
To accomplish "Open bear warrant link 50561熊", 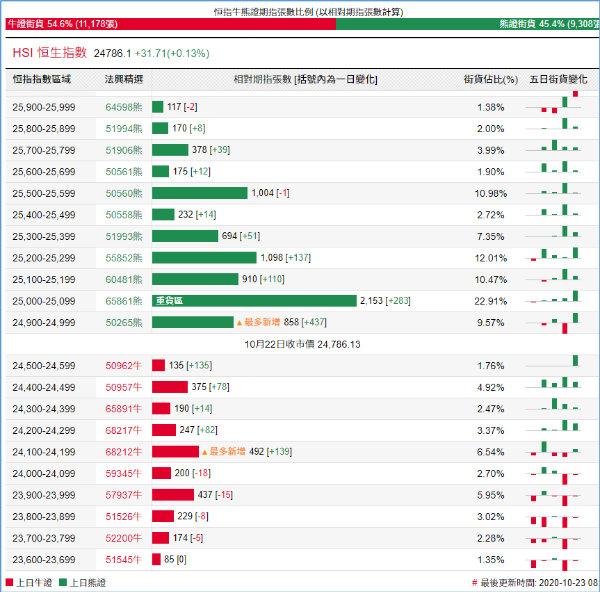I will [124, 172].
